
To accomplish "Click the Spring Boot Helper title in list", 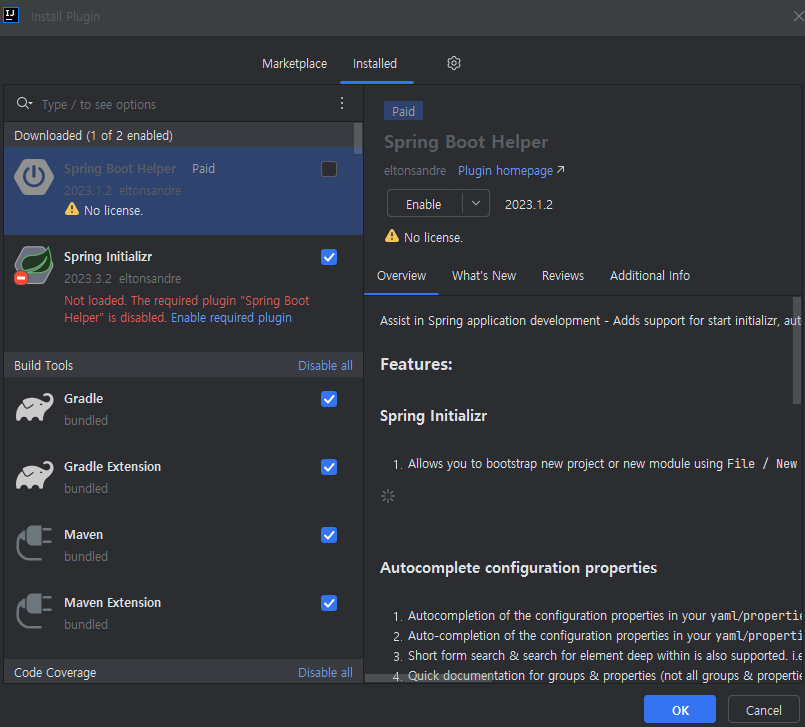I will pyautogui.click(x=120, y=168).
